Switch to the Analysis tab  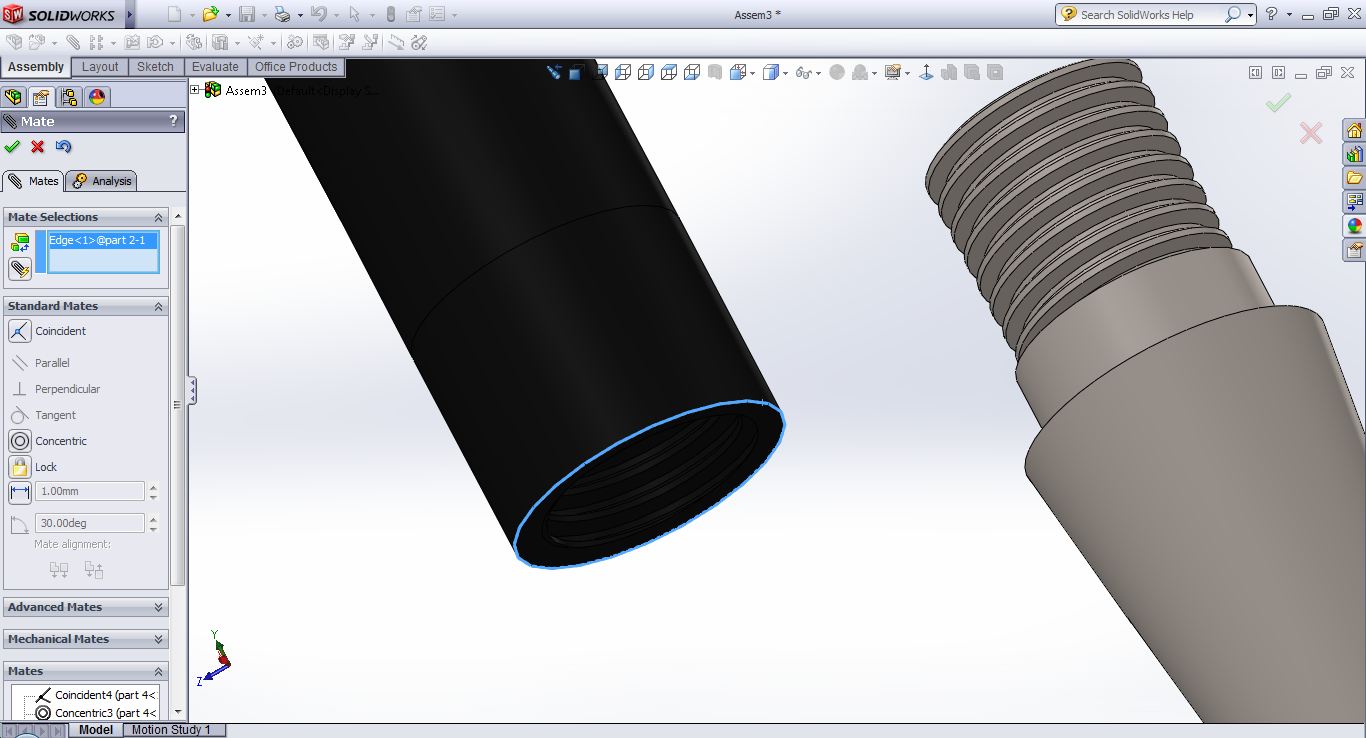click(102, 181)
